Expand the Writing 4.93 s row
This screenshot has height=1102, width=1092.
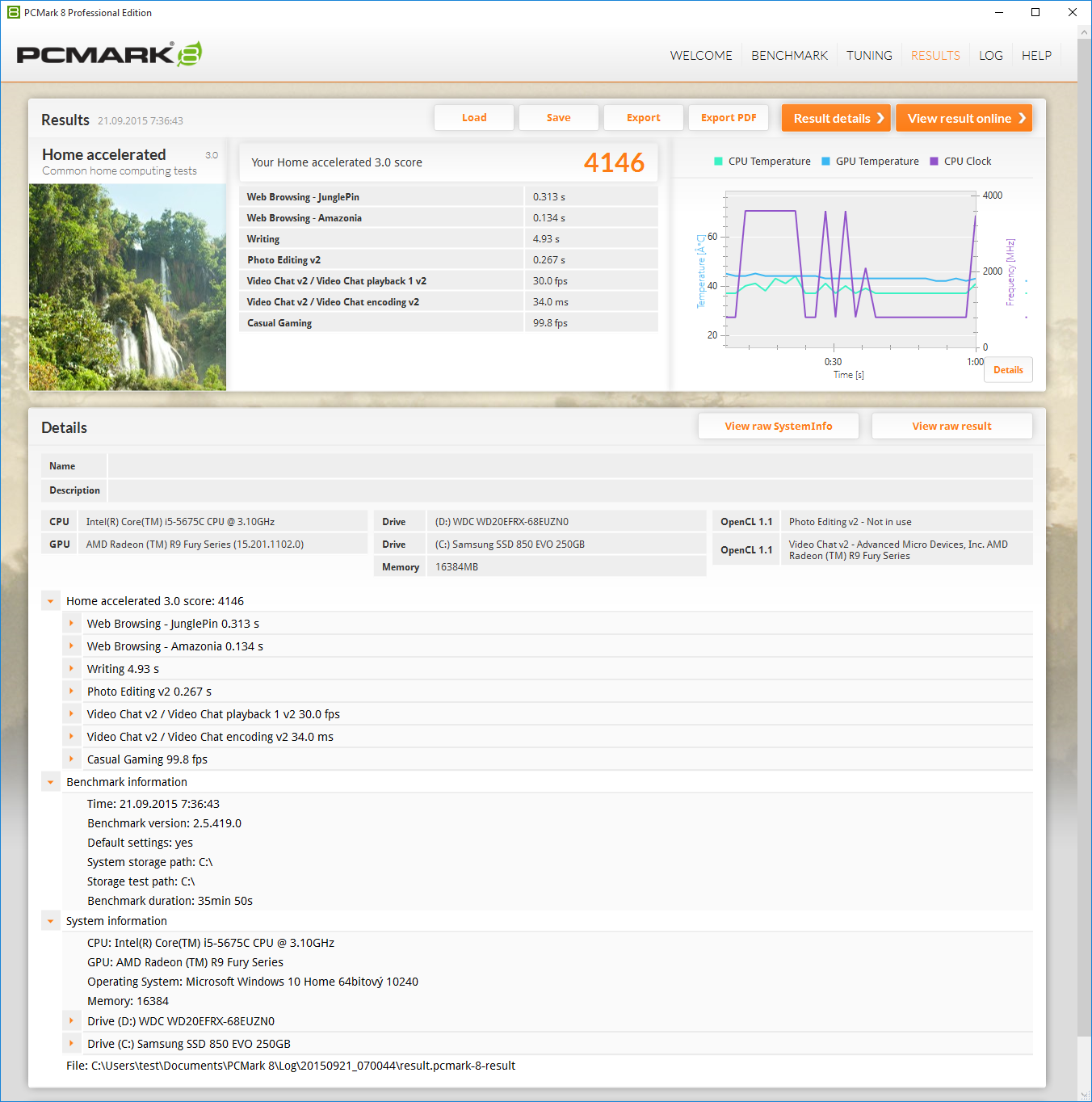point(72,669)
